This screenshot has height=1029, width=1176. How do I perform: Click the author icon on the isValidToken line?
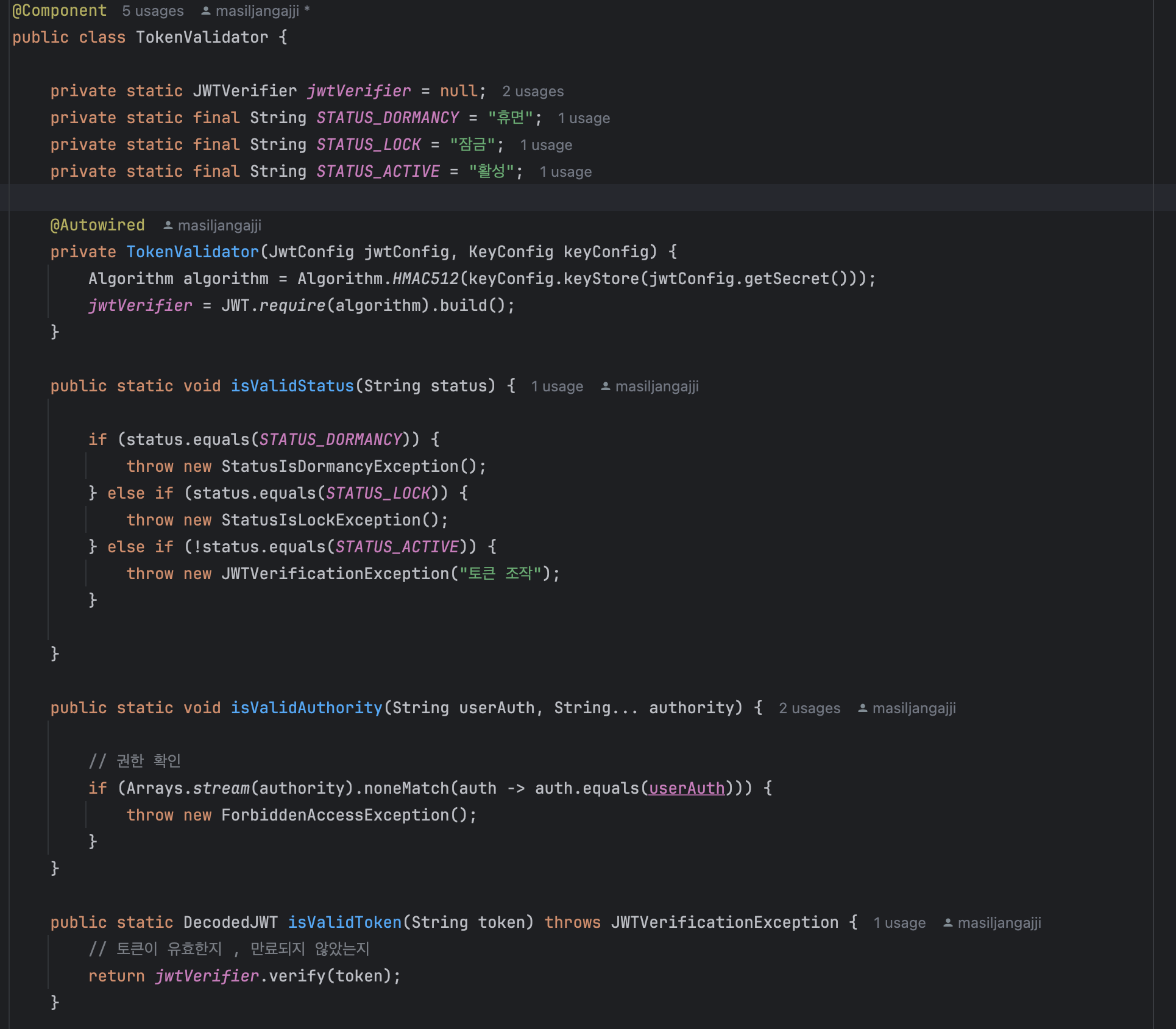point(948,923)
